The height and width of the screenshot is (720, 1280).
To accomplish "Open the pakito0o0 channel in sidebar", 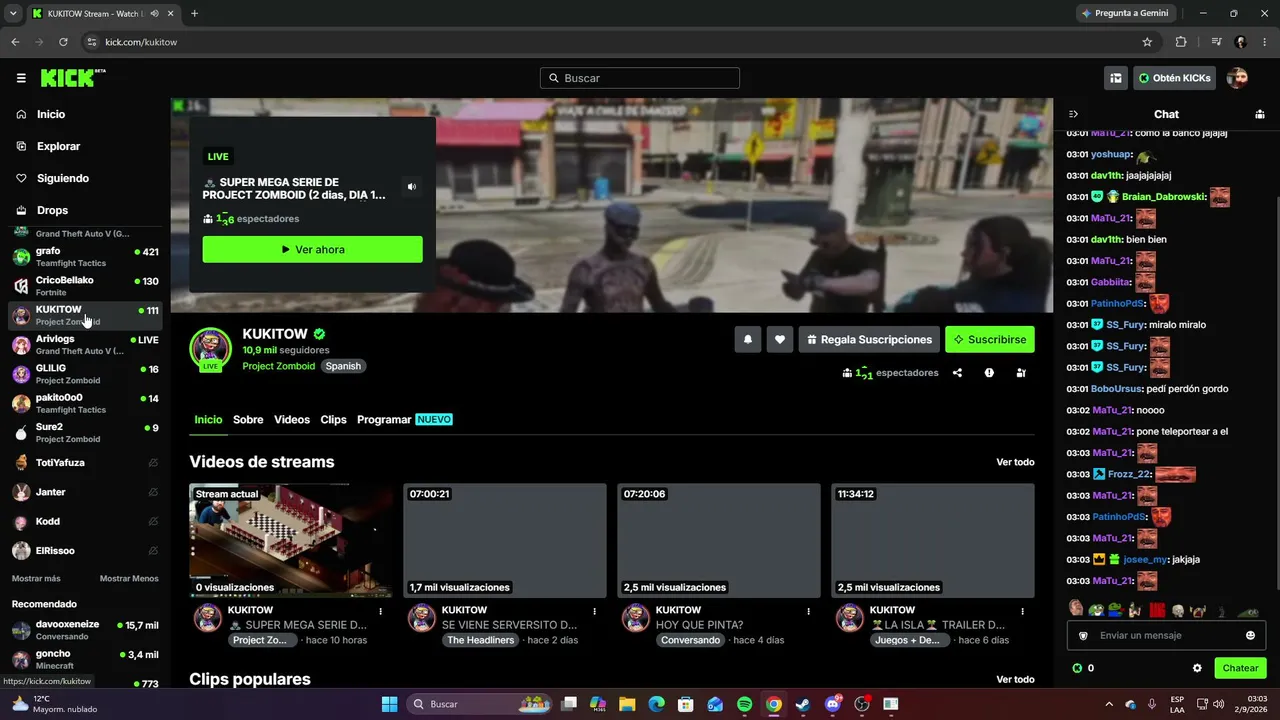I will click(x=85, y=403).
